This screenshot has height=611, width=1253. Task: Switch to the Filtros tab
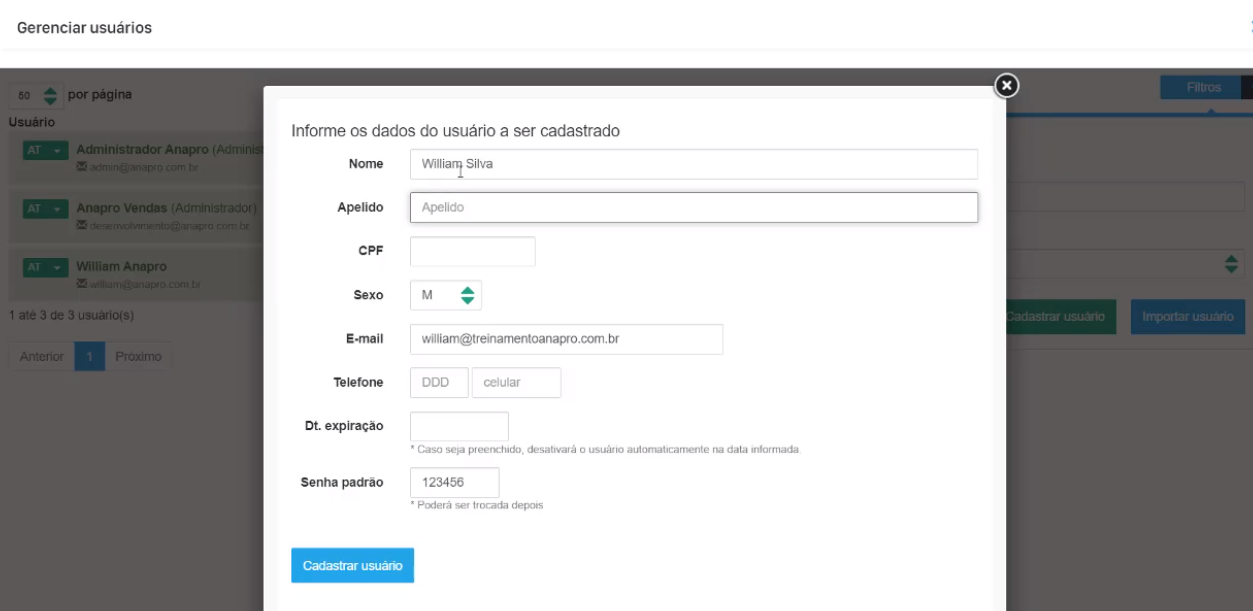point(1203,88)
